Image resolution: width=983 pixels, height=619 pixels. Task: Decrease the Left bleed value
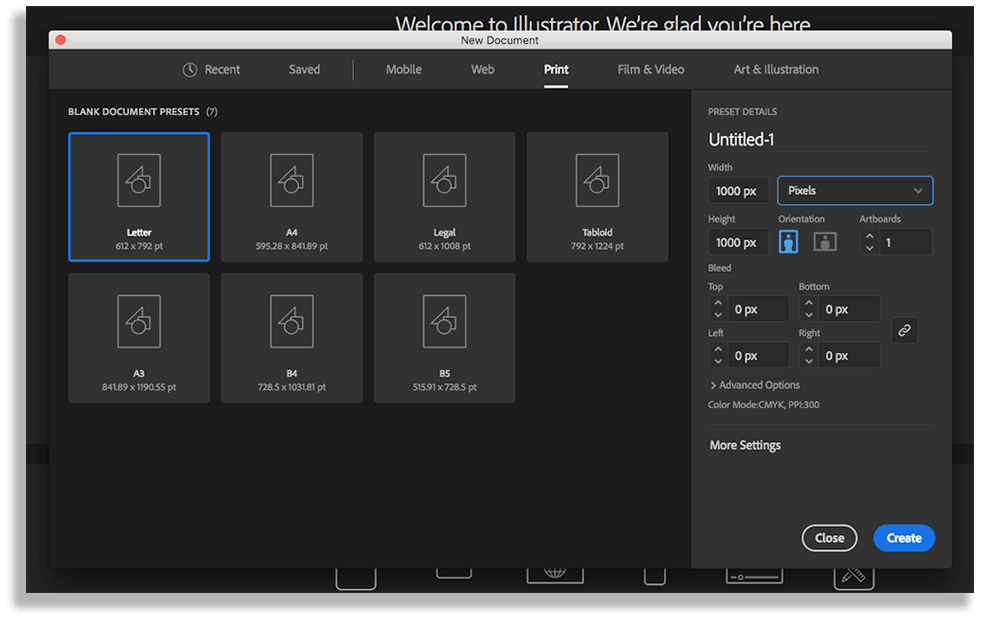click(x=718, y=361)
